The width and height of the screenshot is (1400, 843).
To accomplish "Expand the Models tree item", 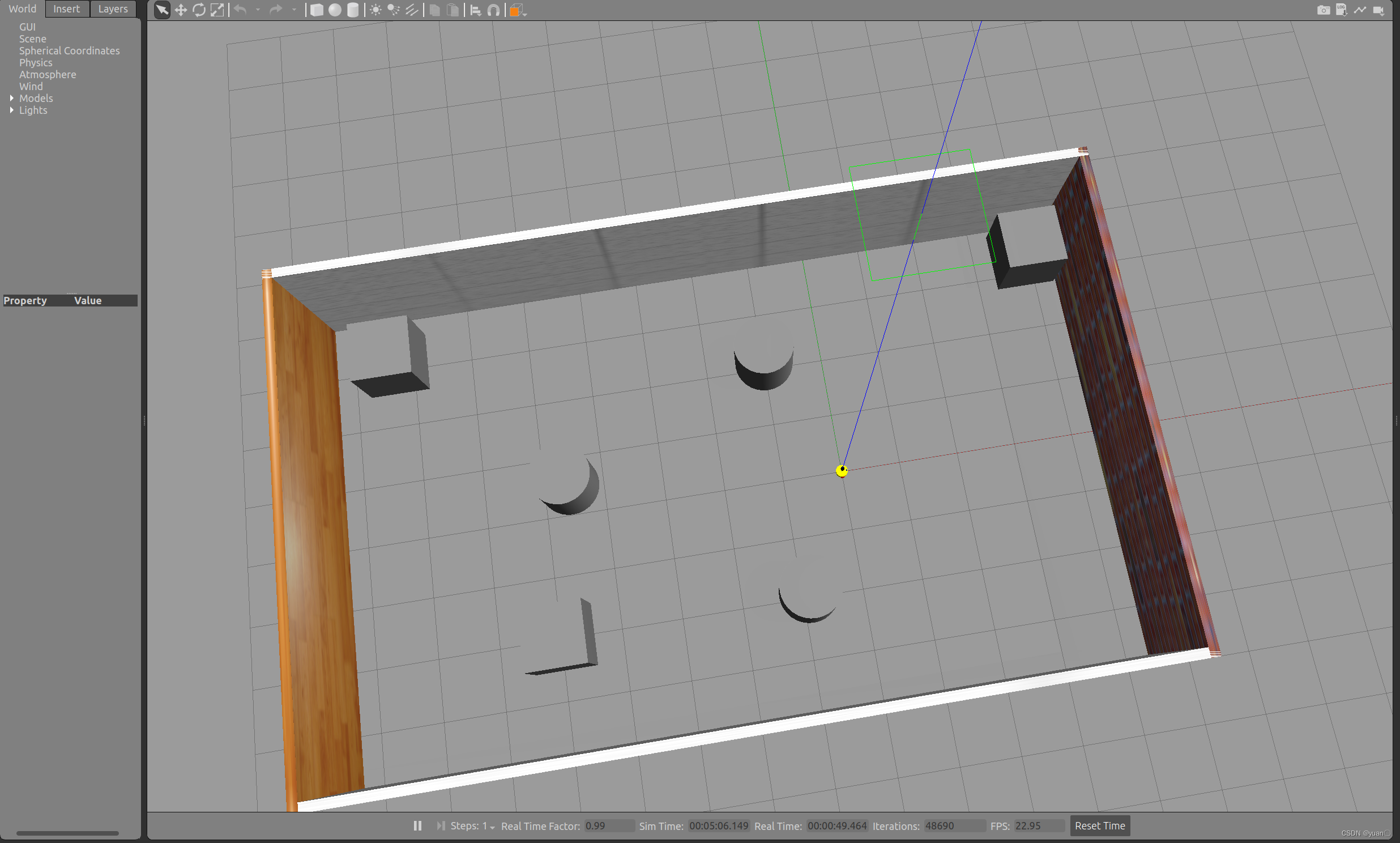I will [12, 98].
